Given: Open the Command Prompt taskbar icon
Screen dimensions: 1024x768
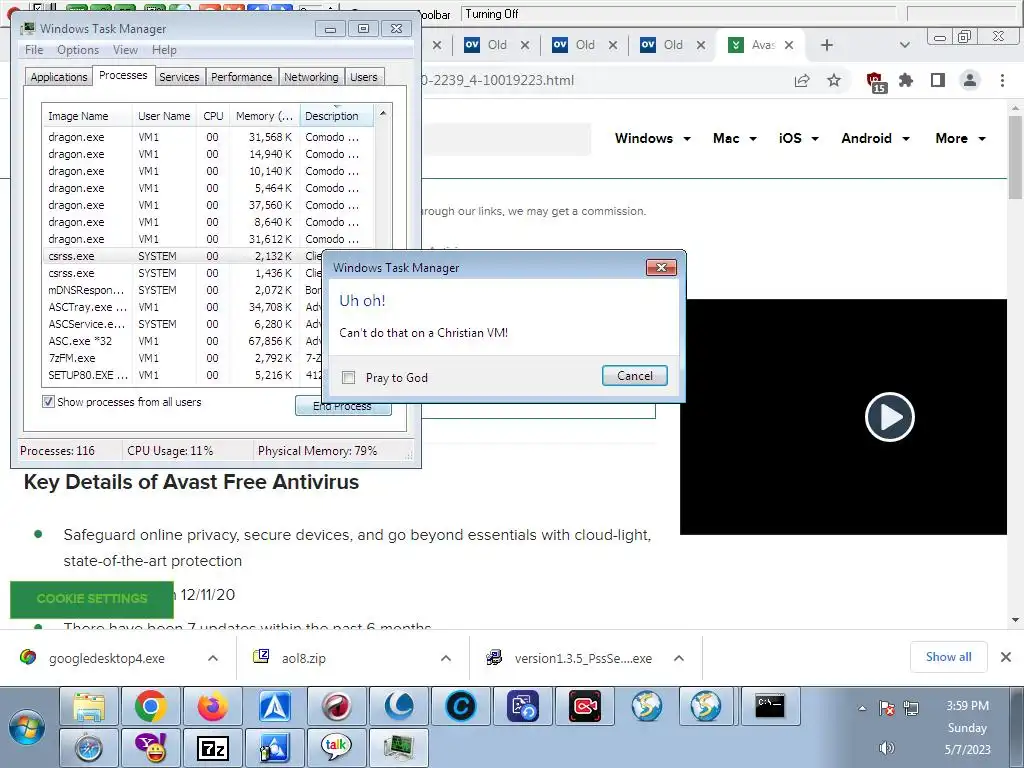Looking at the screenshot, I should (770, 706).
